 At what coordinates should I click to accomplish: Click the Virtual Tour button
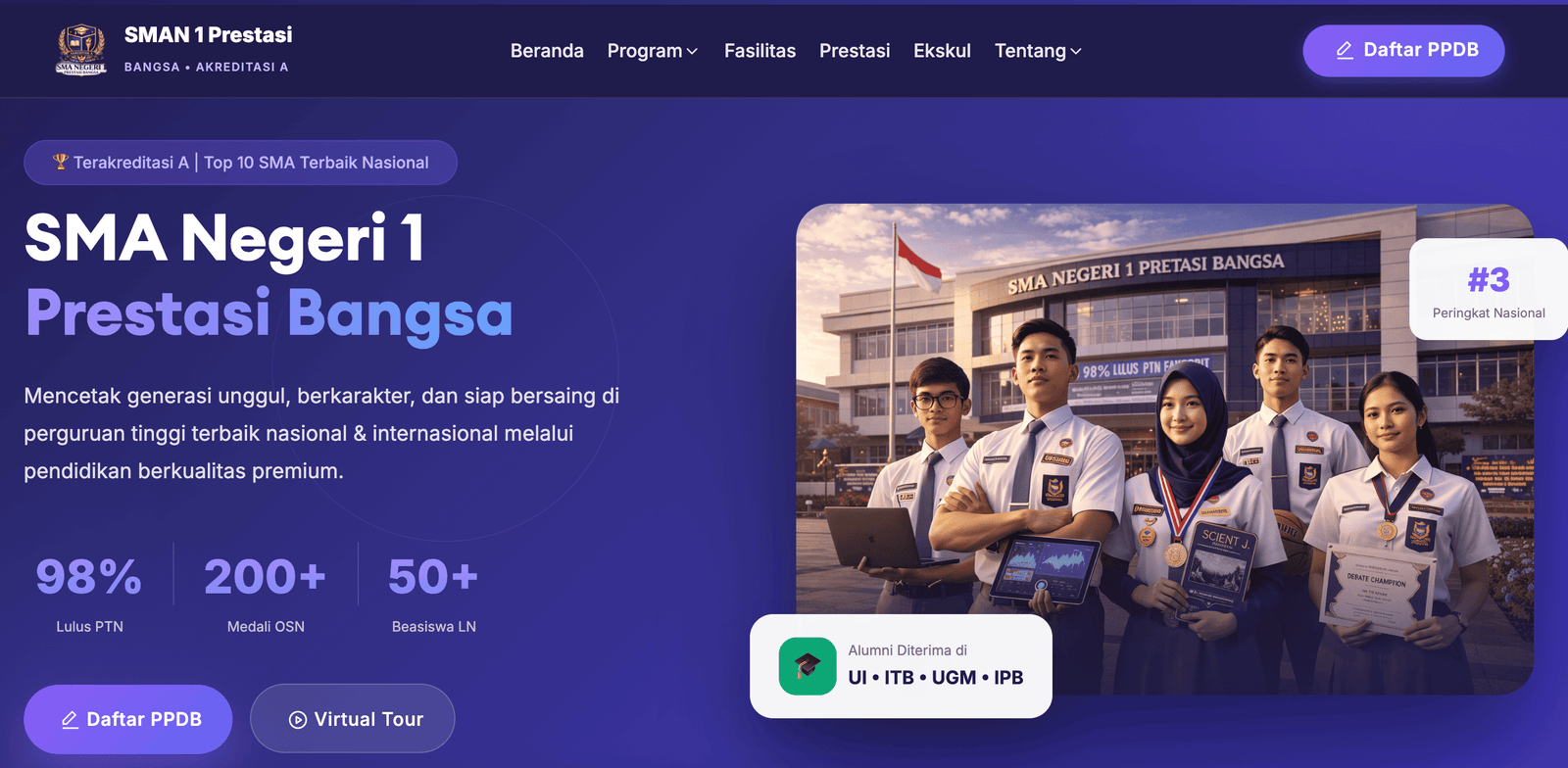click(x=353, y=719)
